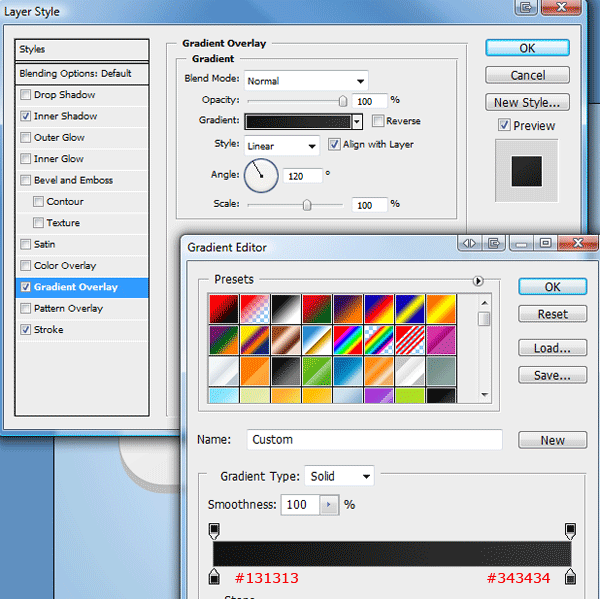Uncheck Align with Layer
This screenshot has width=600, height=599.
coord(334,144)
